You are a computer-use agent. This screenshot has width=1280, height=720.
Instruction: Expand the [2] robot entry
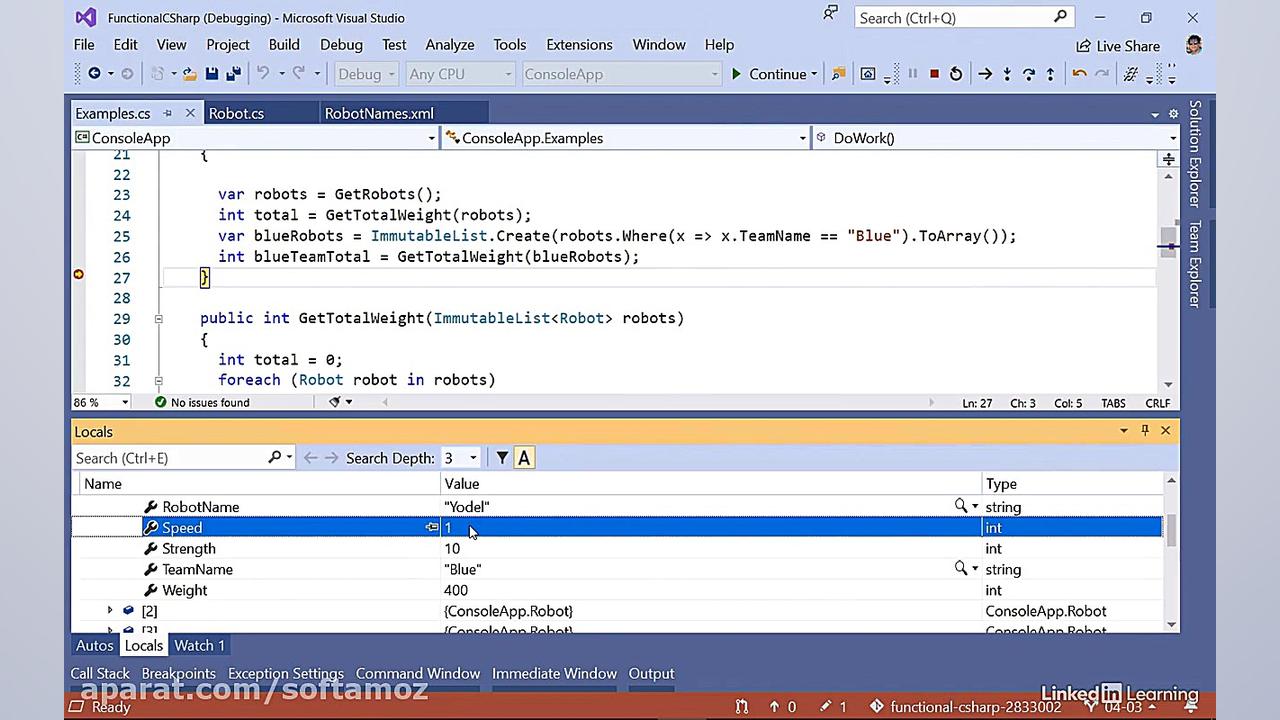click(x=110, y=610)
